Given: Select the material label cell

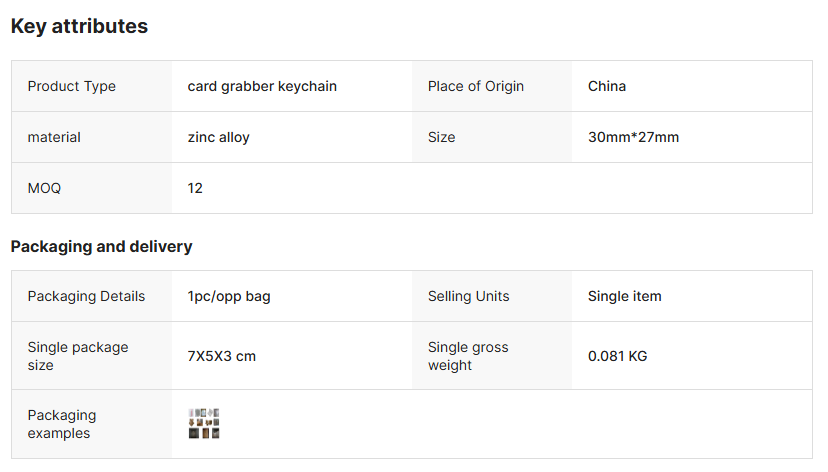Looking at the screenshot, I should click(x=54, y=137).
